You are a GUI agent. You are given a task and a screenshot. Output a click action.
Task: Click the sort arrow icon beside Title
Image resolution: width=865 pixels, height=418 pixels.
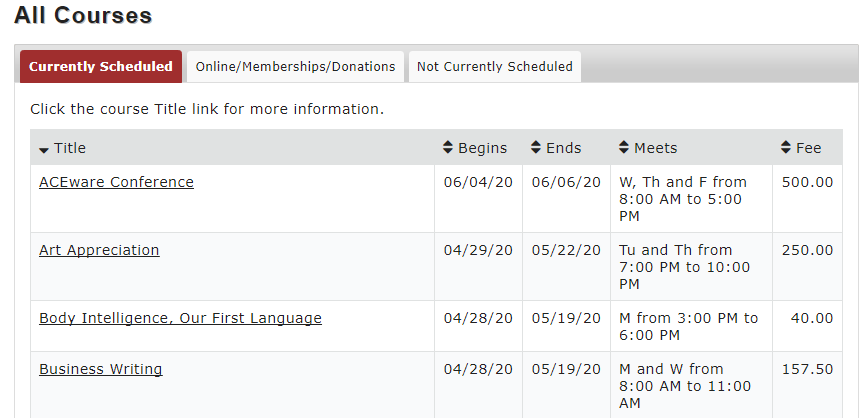(x=44, y=150)
